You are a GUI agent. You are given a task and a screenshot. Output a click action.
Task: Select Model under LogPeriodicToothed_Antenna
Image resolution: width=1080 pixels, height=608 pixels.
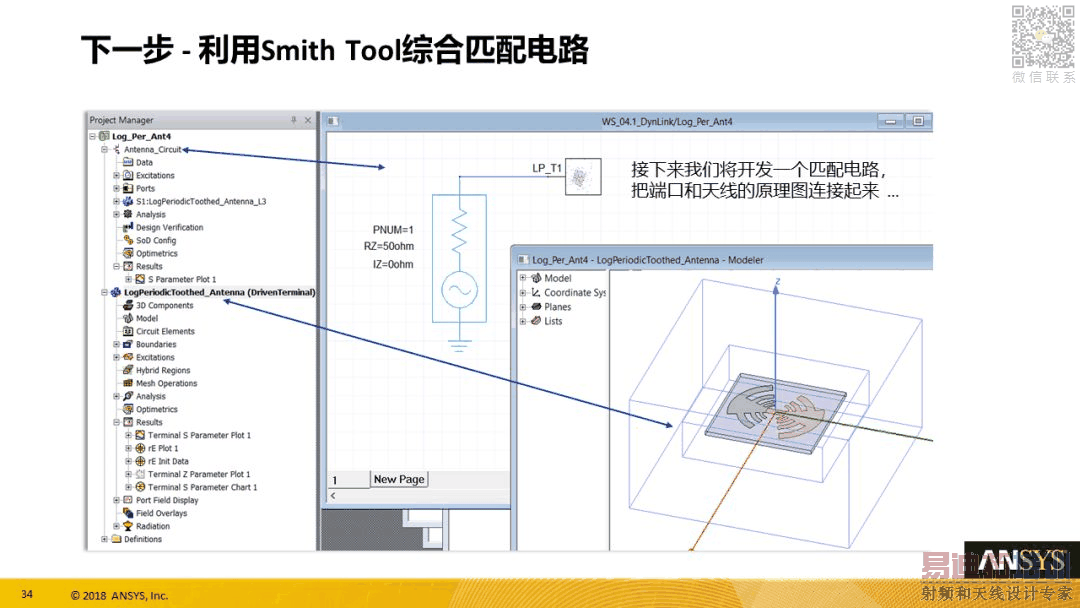pyautogui.click(x=147, y=319)
